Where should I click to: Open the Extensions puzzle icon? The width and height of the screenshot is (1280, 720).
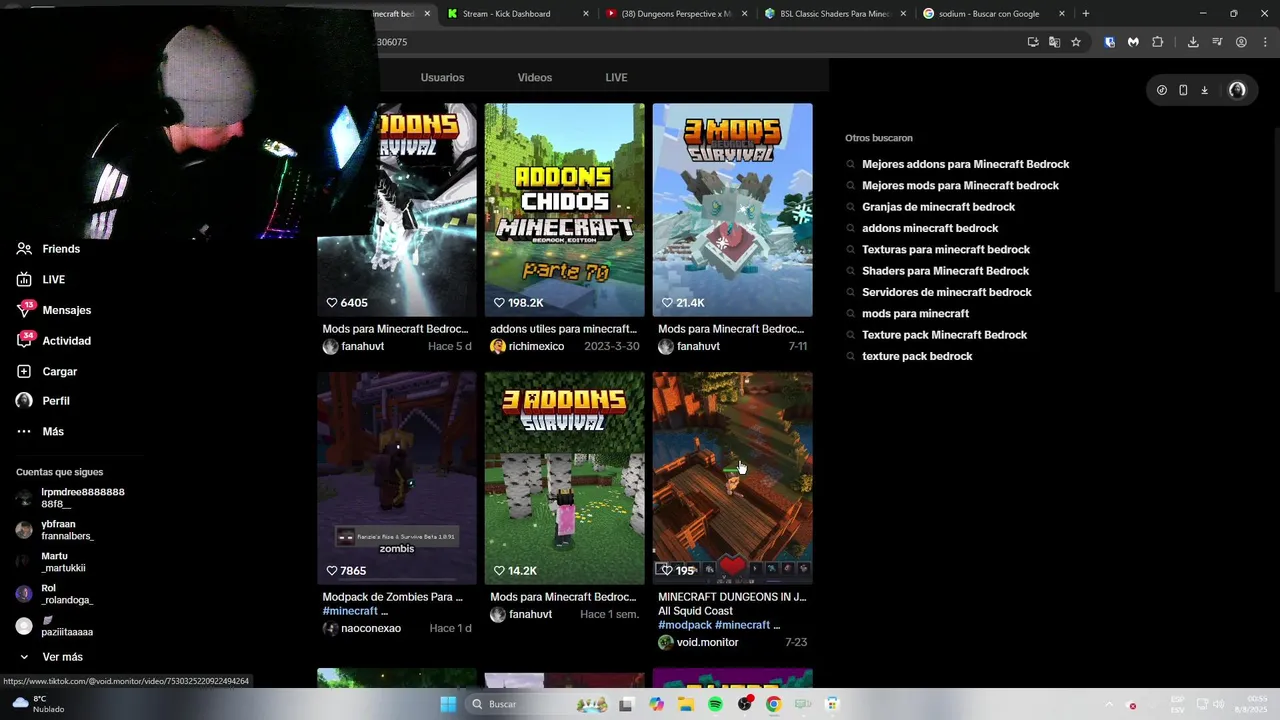tap(1158, 42)
